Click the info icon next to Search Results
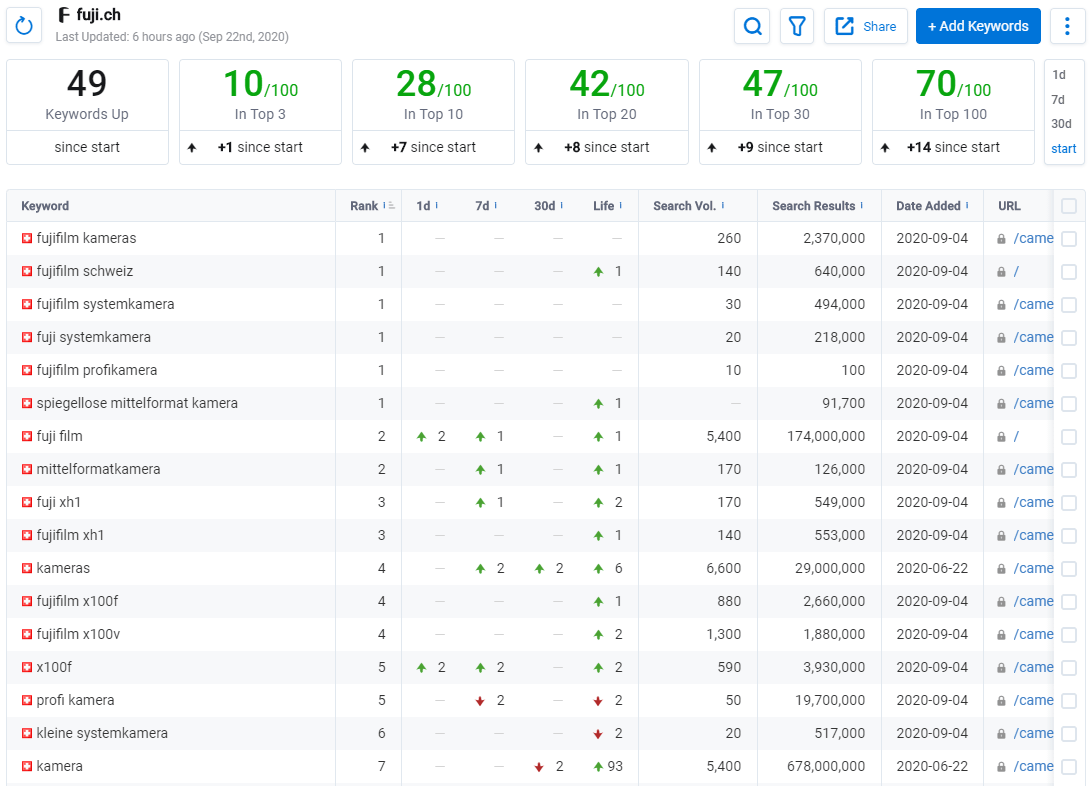 pyautogui.click(x=862, y=206)
